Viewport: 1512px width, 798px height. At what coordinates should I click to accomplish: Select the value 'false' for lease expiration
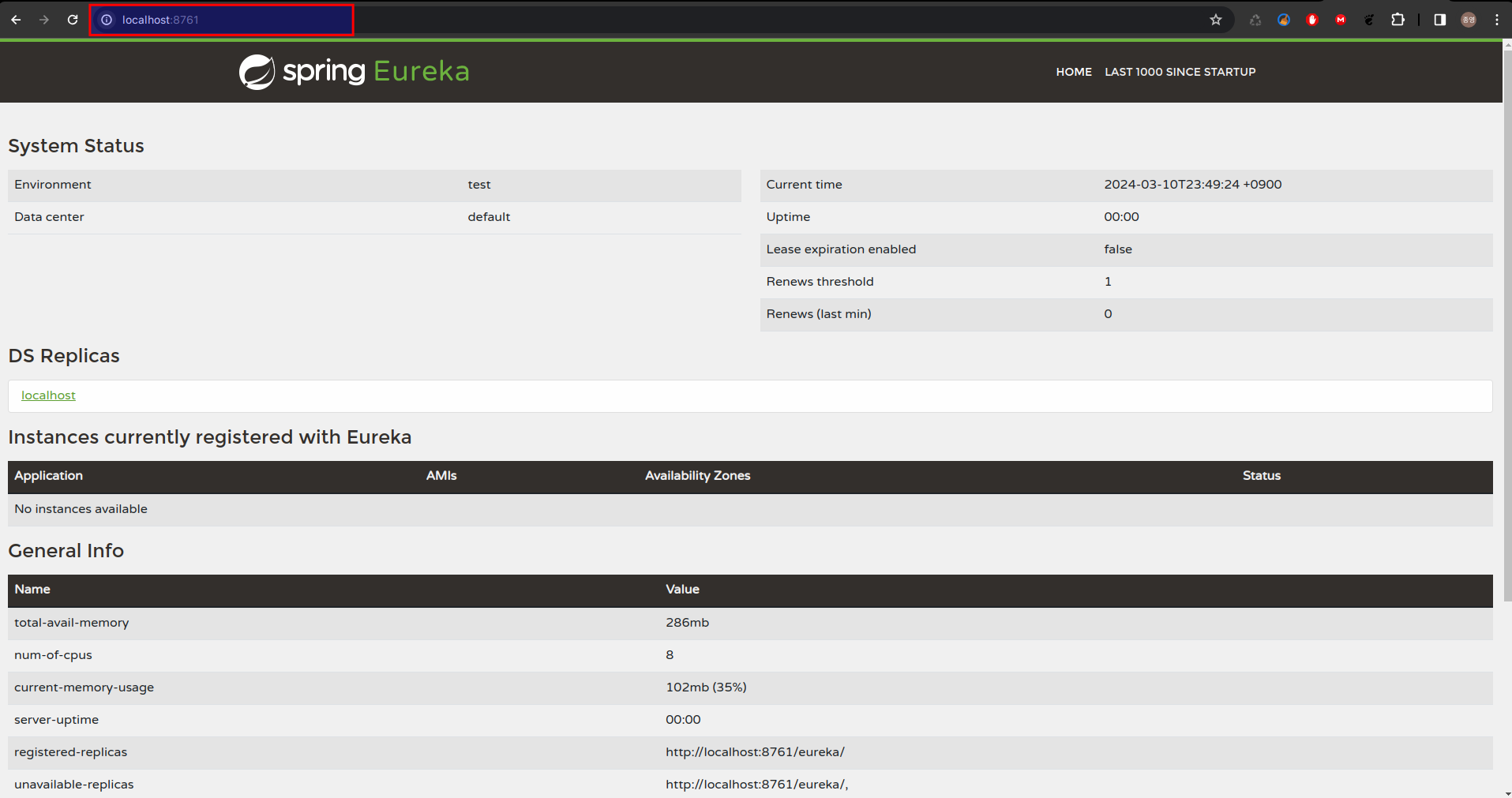point(1118,249)
